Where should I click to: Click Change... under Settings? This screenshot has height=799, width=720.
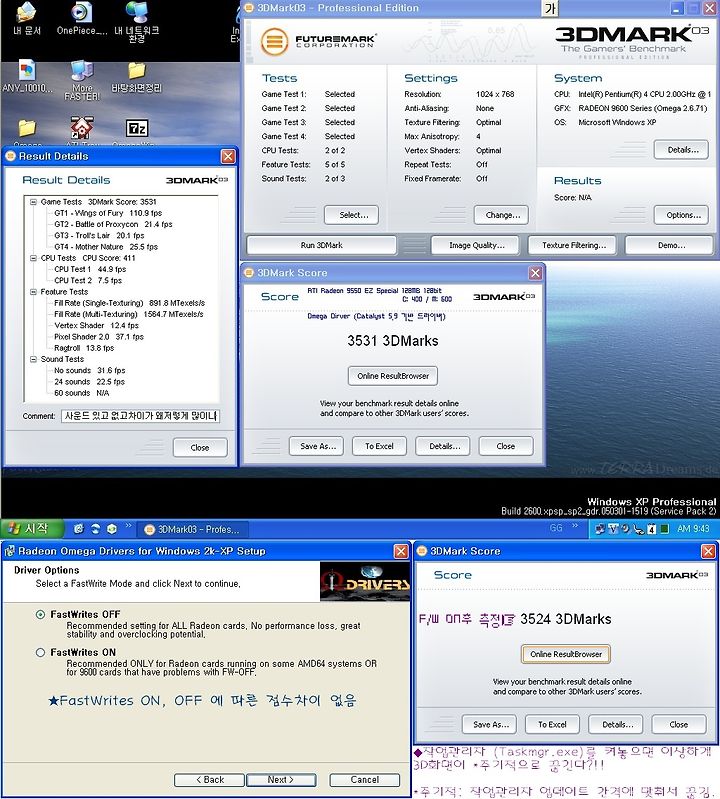[501, 215]
